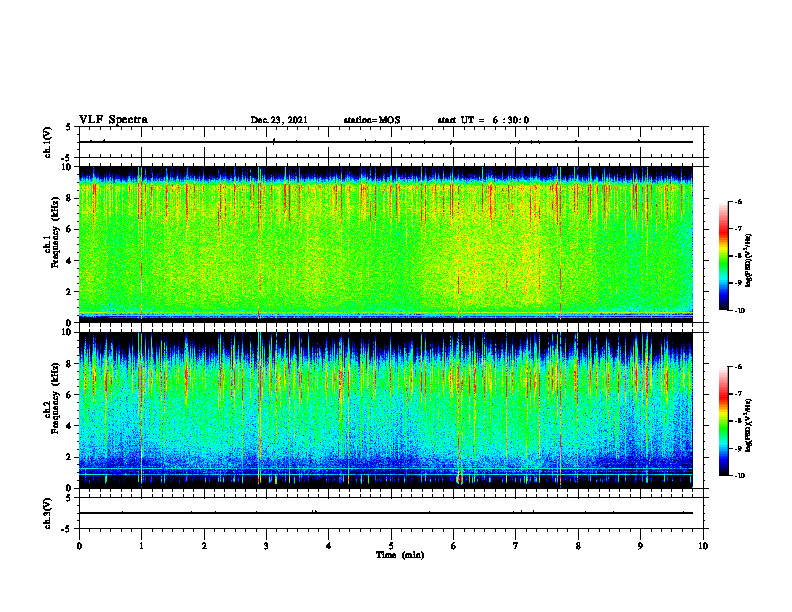Select the "Dec. 23, 2021" date text
792x612 pixels.
click(279, 120)
